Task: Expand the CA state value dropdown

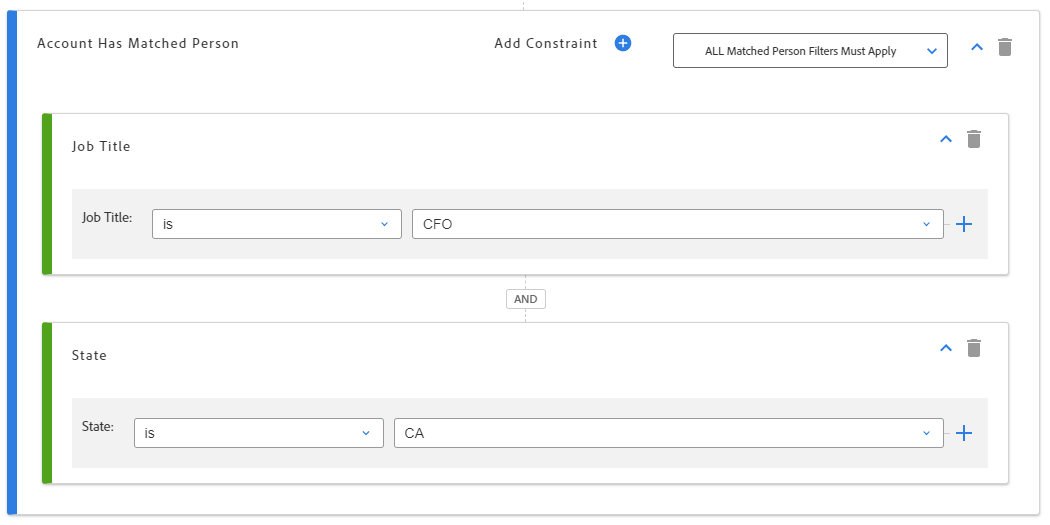Action: point(668,433)
